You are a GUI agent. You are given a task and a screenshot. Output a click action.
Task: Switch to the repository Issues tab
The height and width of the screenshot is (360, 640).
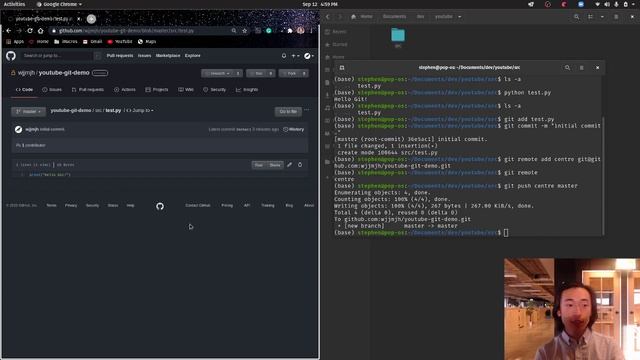52,89
